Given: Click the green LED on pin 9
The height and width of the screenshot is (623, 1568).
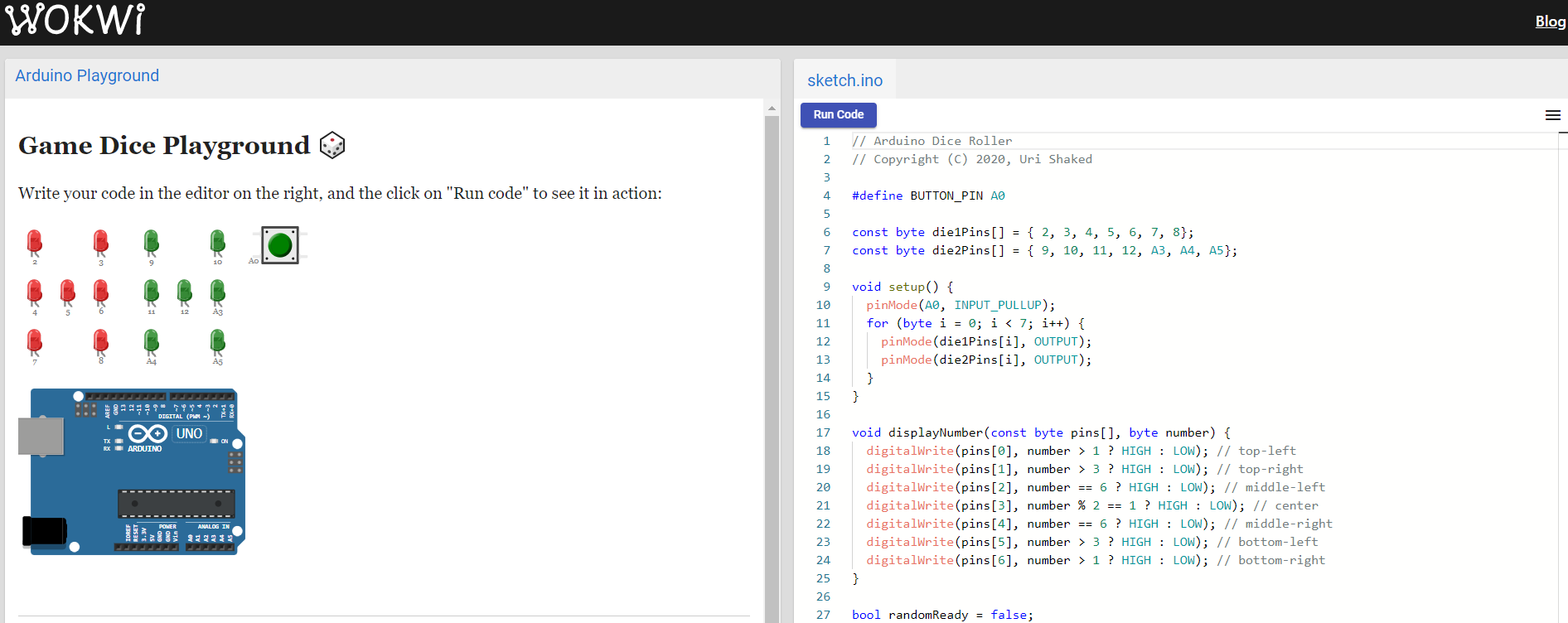Looking at the screenshot, I should coord(151,243).
